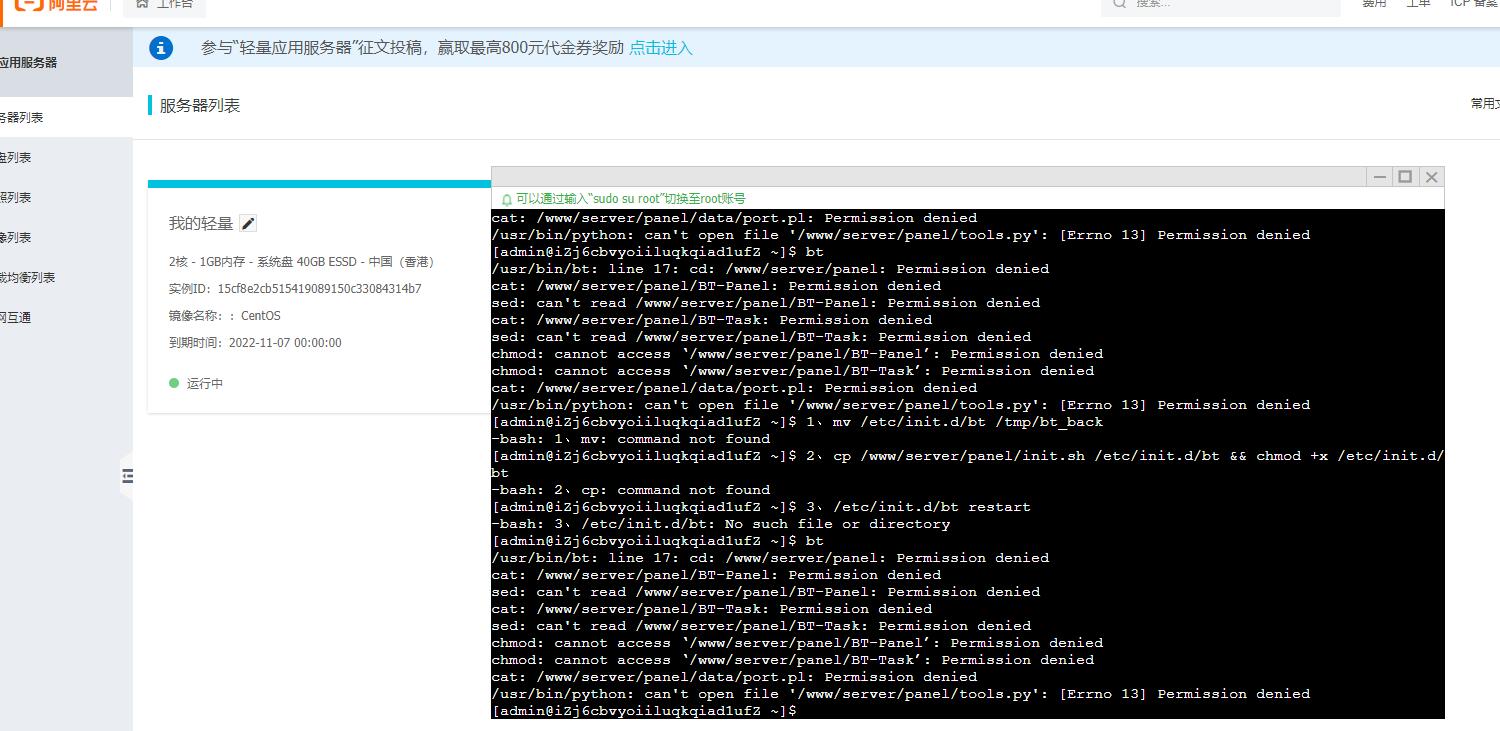The height and width of the screenshot is (731, 1500).
Task: Open the 点击进入 link in the banner
Action: pos(661,48)
